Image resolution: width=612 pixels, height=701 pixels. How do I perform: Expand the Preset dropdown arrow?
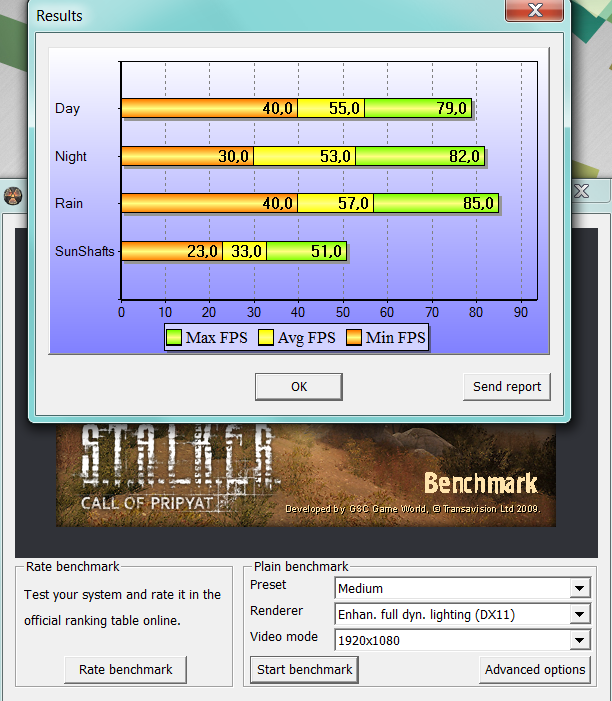pos(579,588)
